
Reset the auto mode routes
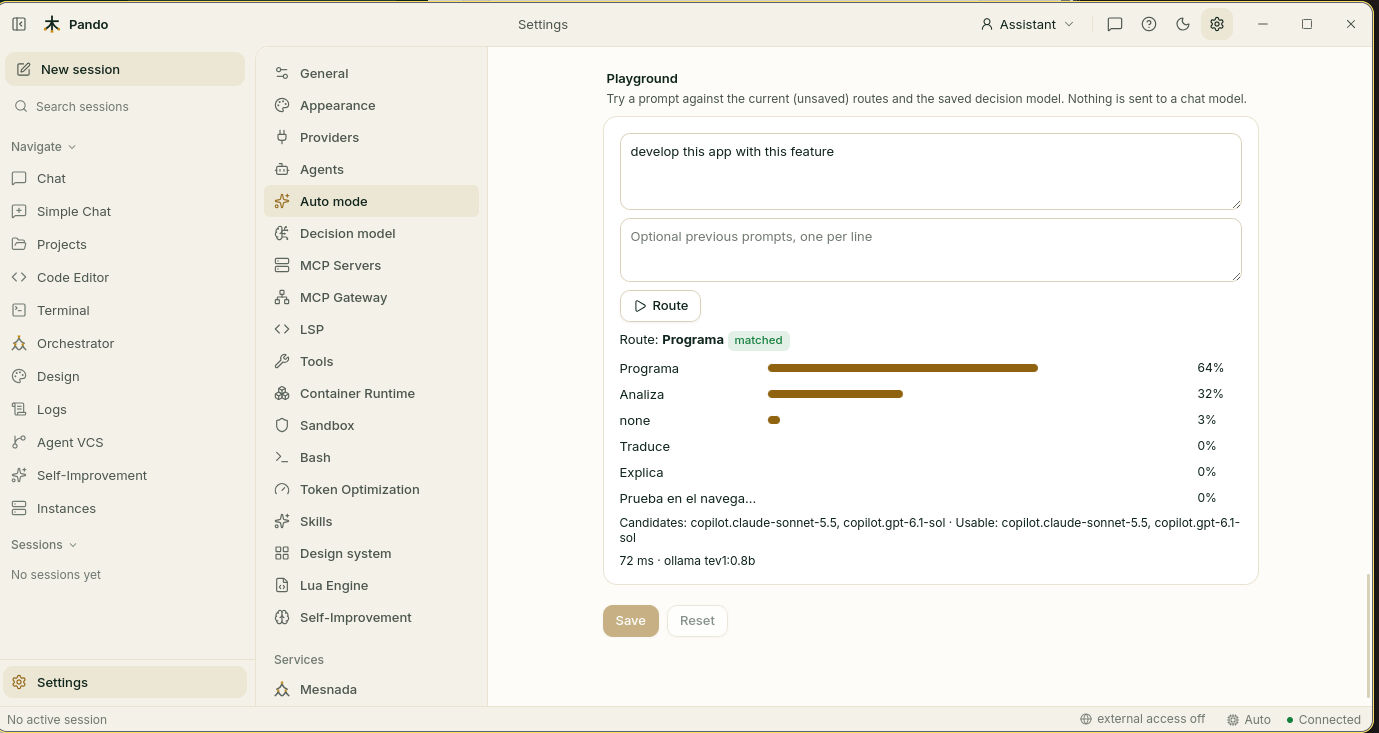[697, 620]
